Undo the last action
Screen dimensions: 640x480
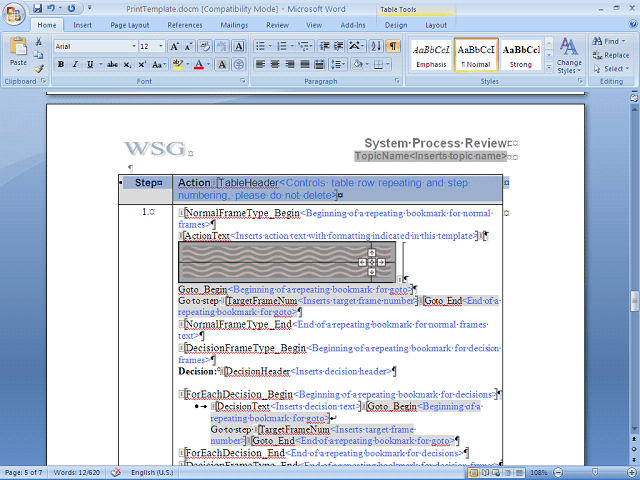(51, 8)
